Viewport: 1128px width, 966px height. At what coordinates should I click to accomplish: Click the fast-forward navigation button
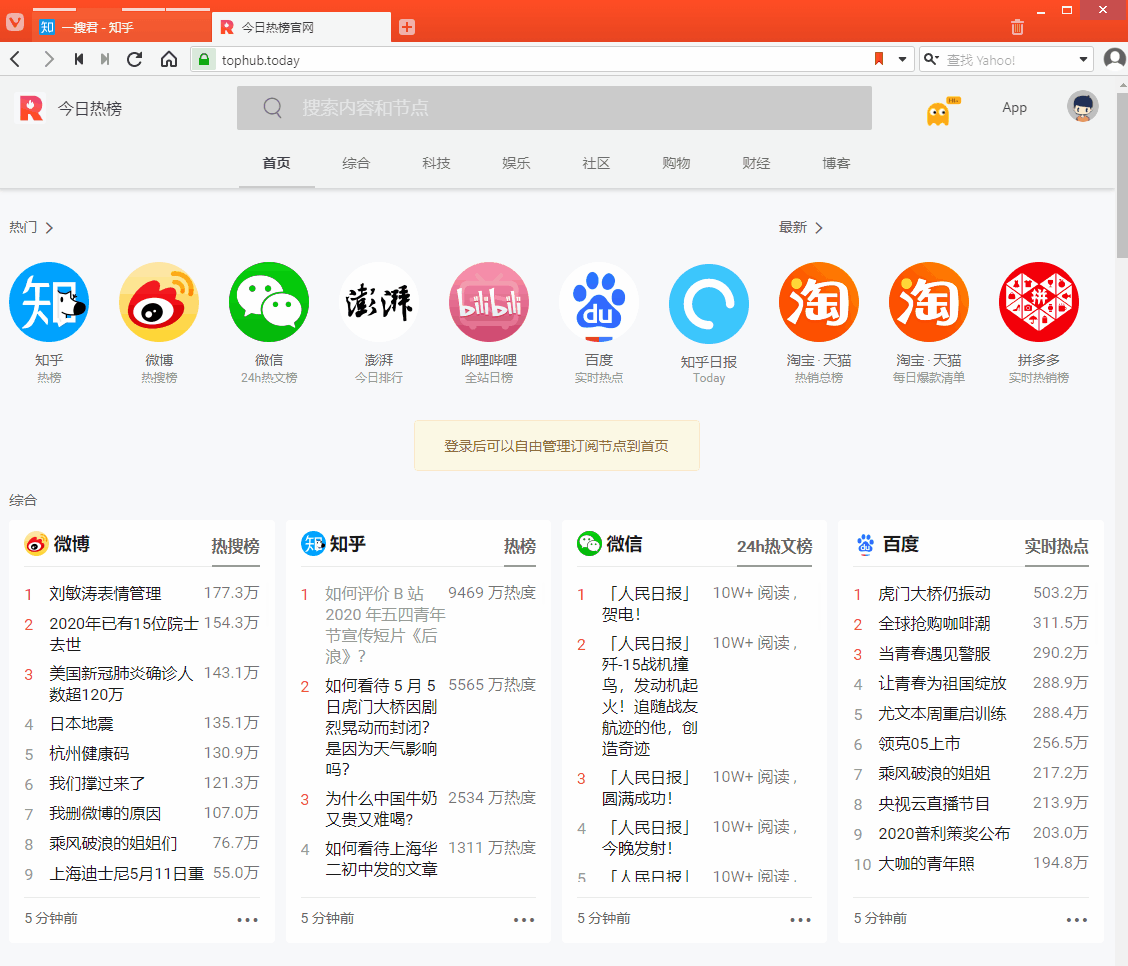pos(105,59)
